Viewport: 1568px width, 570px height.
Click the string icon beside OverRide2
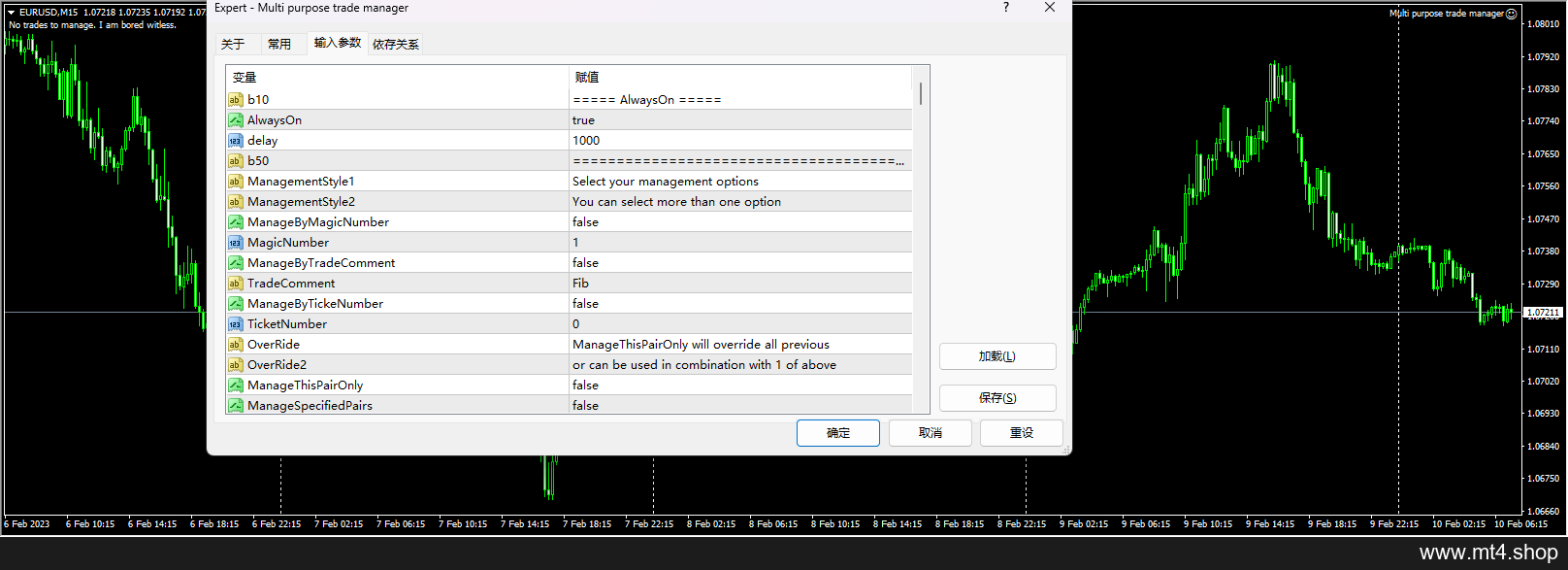(x=236, y=365)
